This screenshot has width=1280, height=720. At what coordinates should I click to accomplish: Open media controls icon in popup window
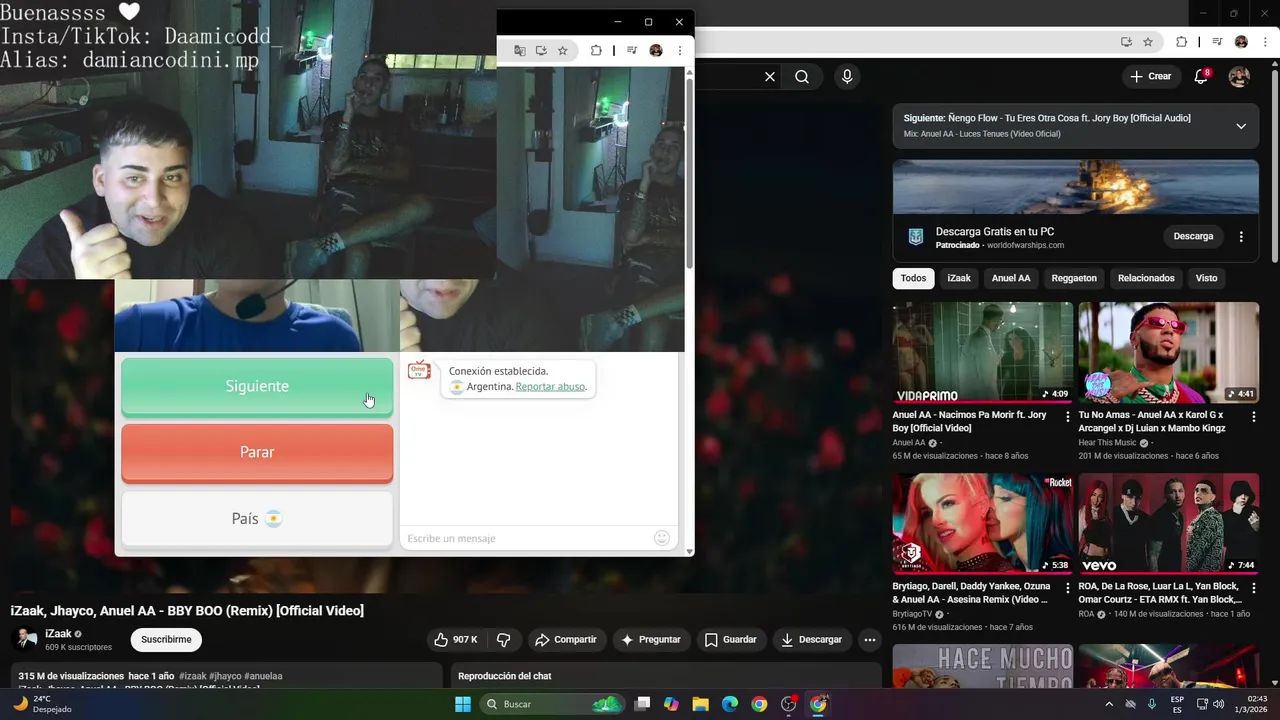click(x=632, y=51)
